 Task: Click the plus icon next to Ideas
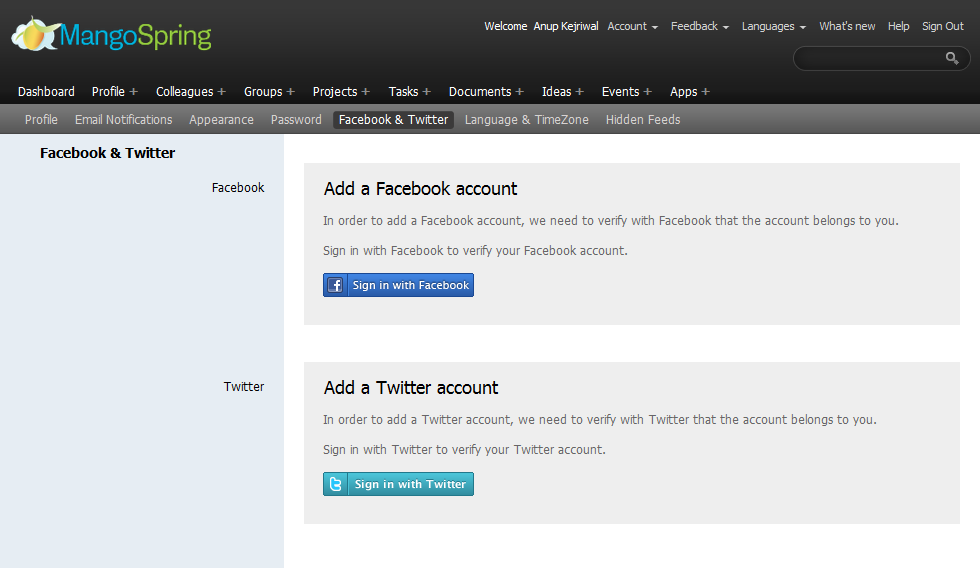(579, 92)
